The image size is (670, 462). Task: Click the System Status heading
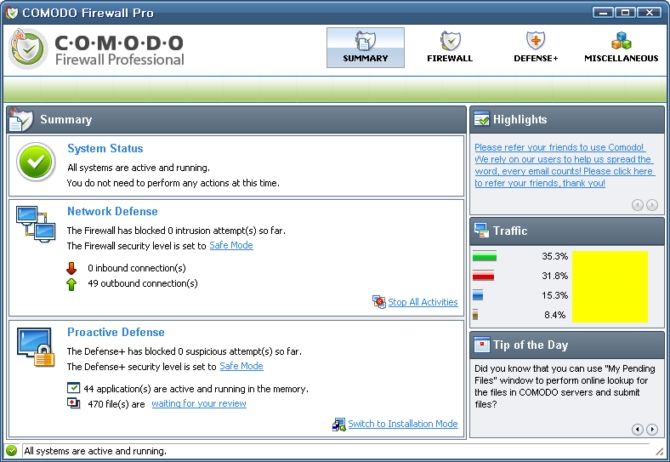(x=105, y=148)
